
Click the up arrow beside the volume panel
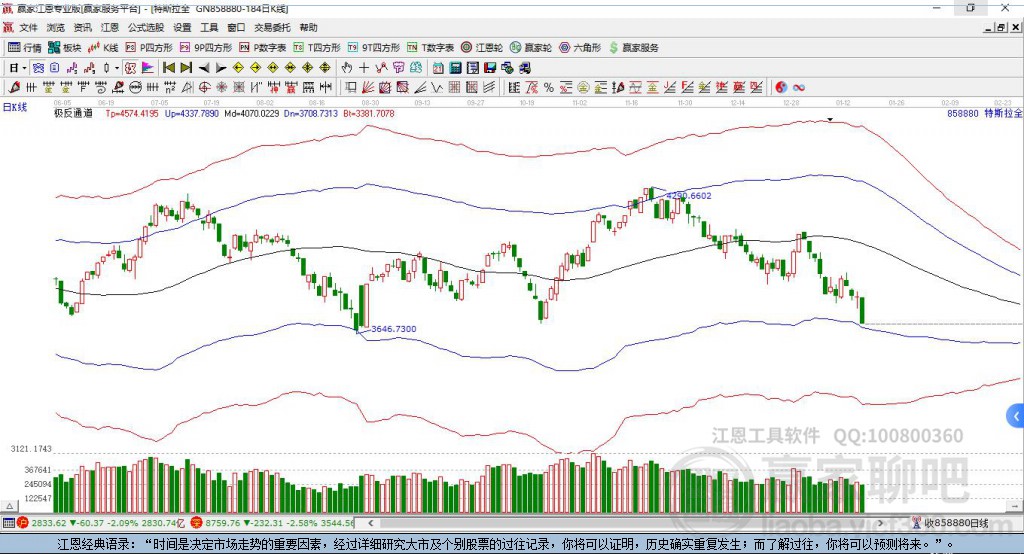(x=9, y=506)
